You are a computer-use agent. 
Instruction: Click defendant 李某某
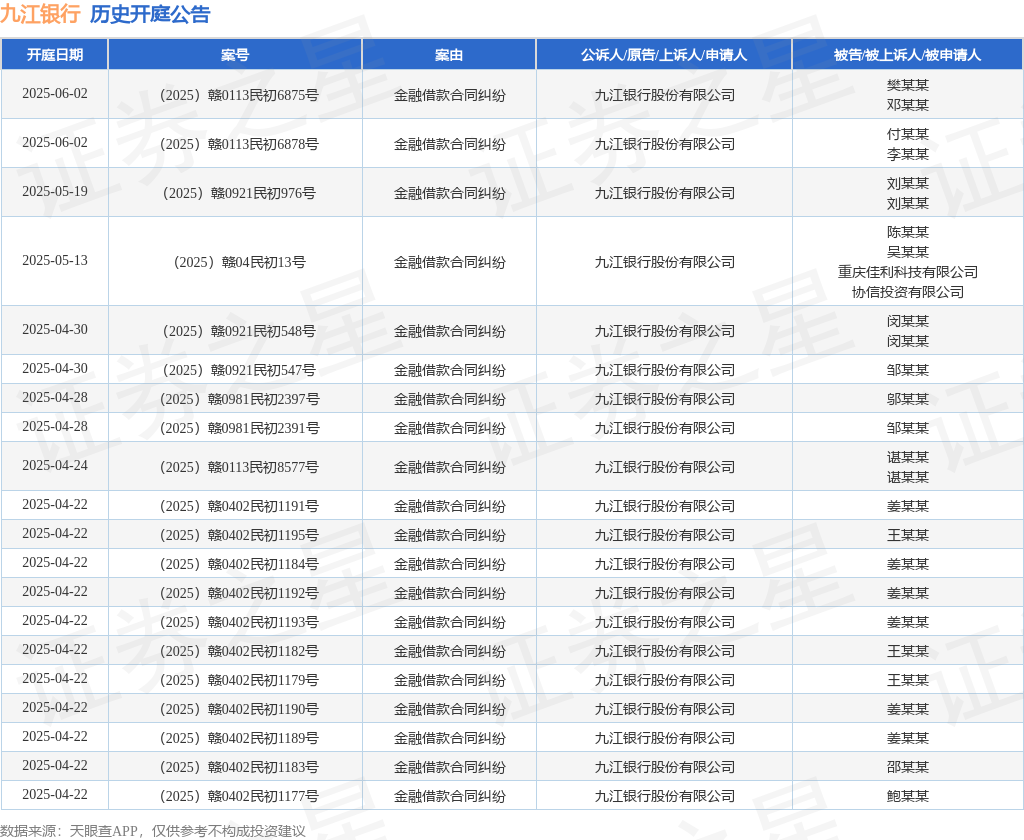tap(908, 154)
